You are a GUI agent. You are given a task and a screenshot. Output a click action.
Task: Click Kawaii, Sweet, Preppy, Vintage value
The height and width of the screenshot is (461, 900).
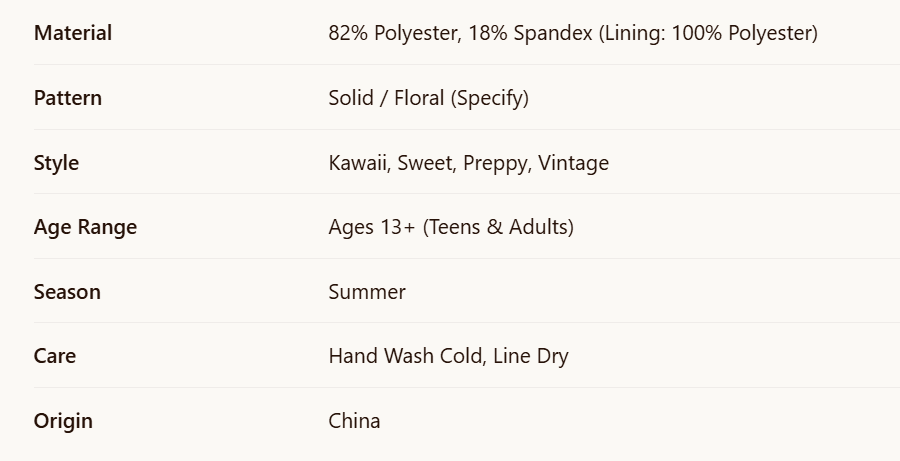(x=468, y=162)
